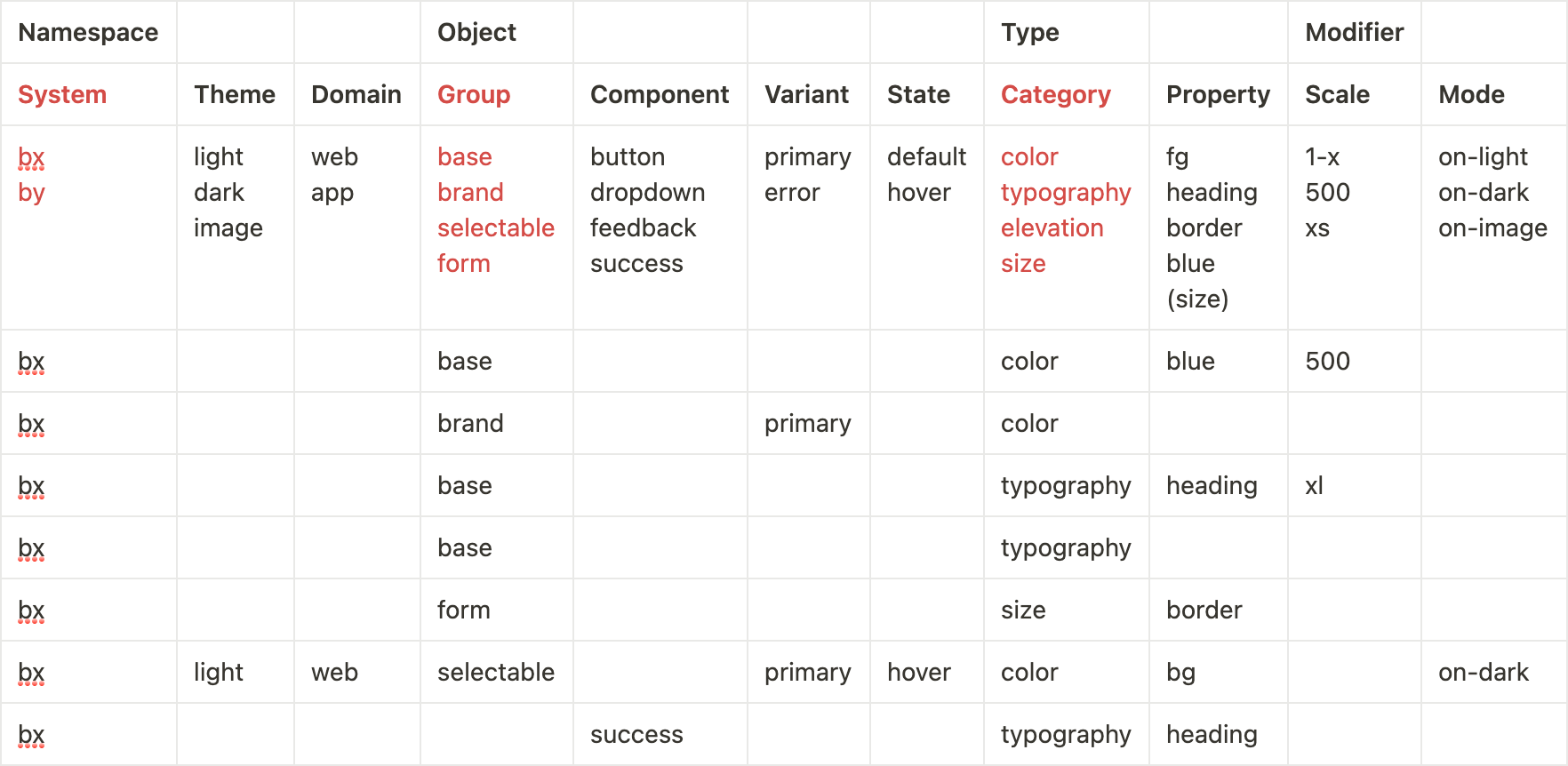Click the Modifier header cell
Viewport: 1568px width, 766px height.
pos(1355,32)
